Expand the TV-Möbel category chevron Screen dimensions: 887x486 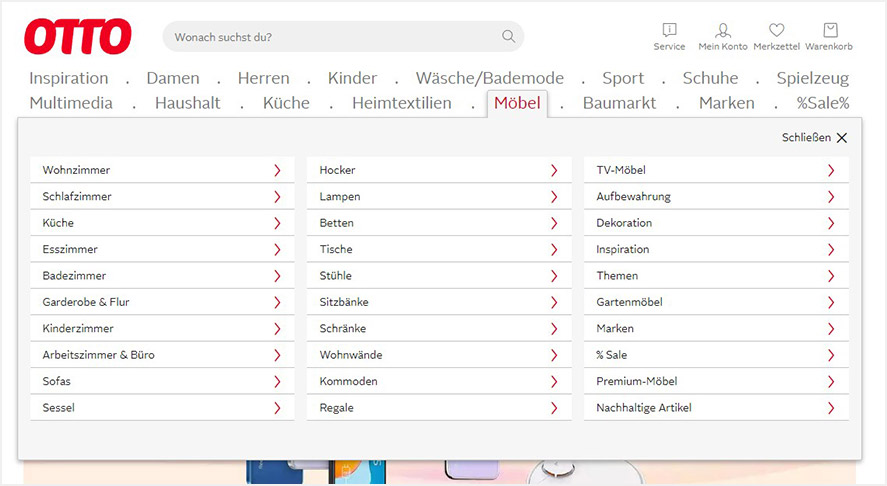click(831, 170)
